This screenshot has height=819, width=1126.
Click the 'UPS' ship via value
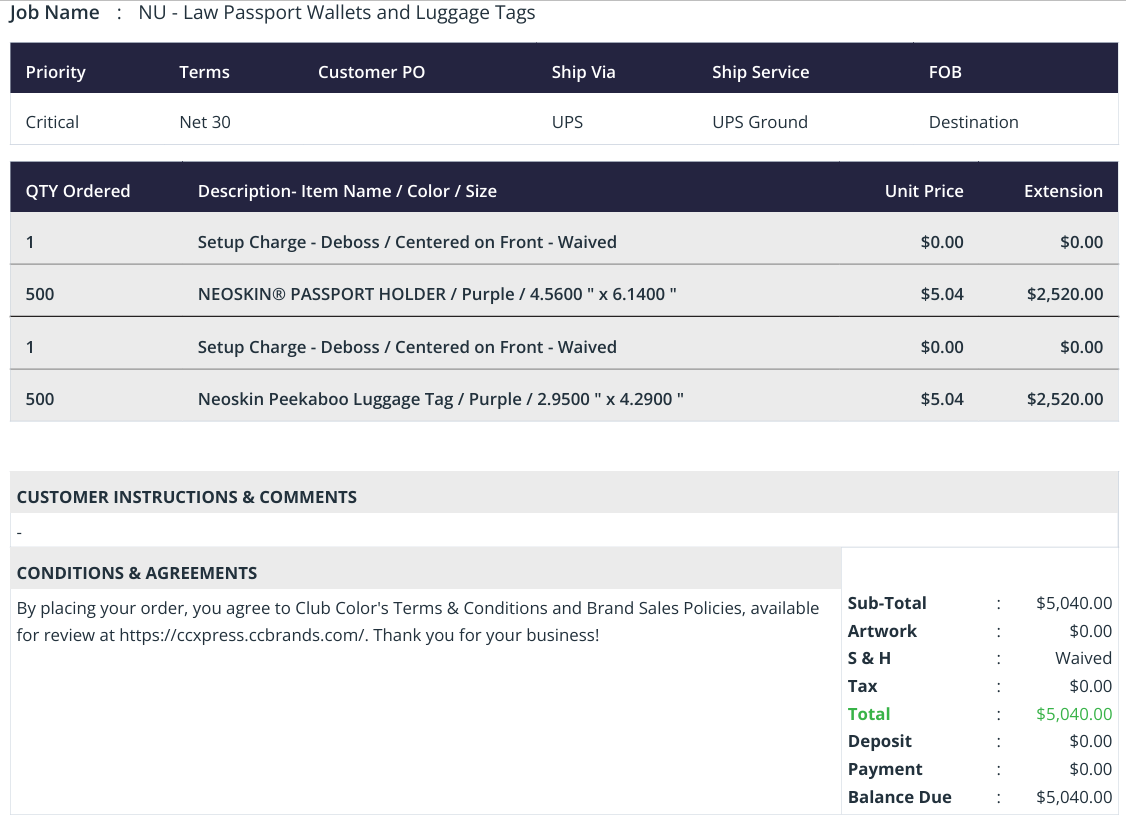click(x=567, y=122)
